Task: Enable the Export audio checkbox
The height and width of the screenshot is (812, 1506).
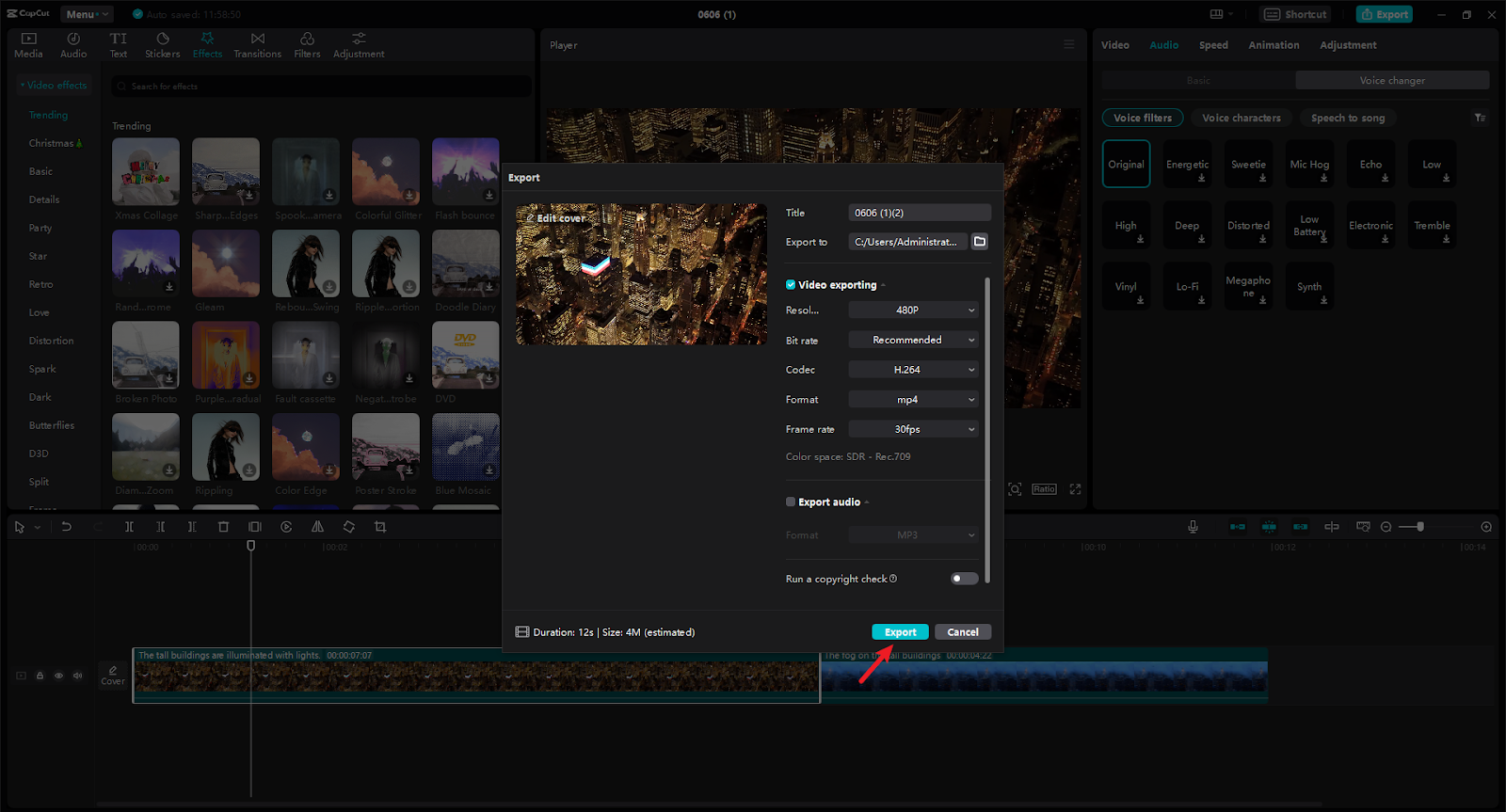Action: pyautogui.click(x=791, y=502)
